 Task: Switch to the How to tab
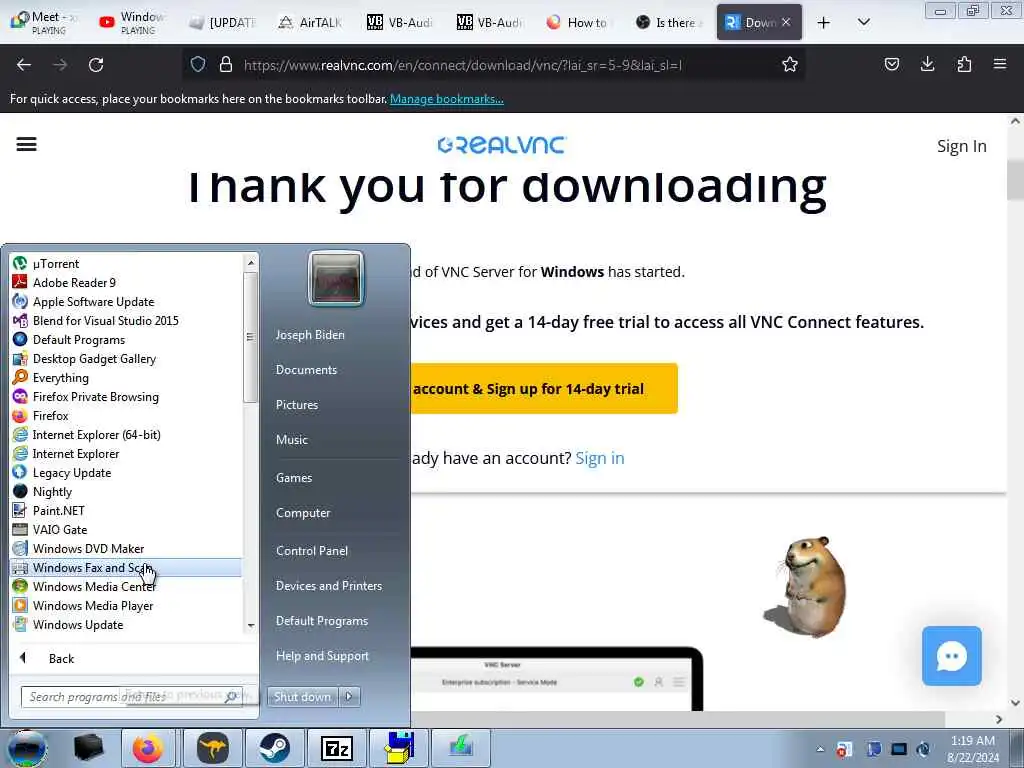(579, 22)
